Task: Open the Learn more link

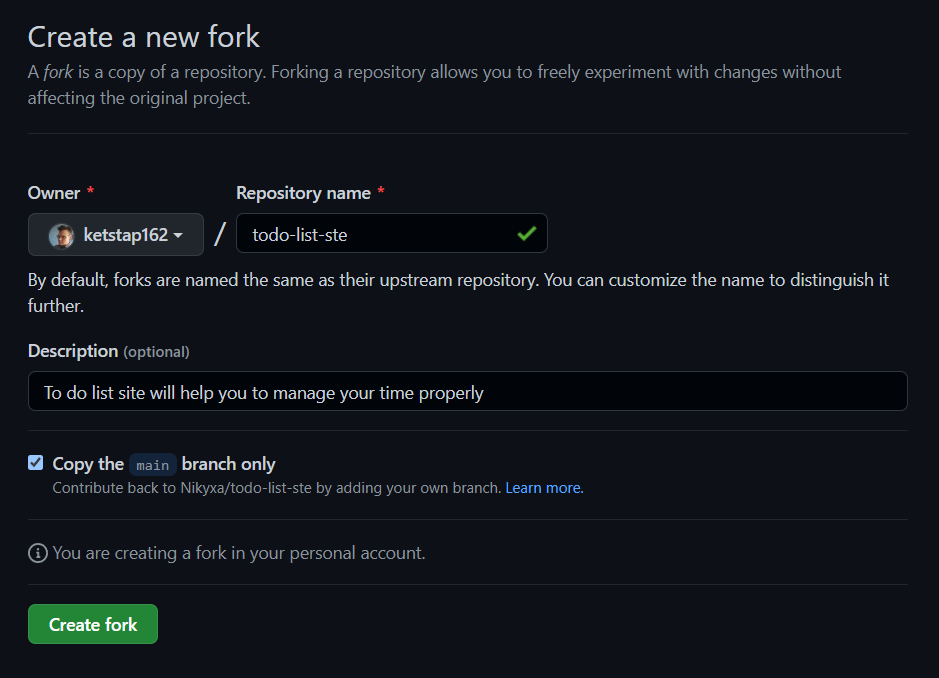Action: [543, 487]
